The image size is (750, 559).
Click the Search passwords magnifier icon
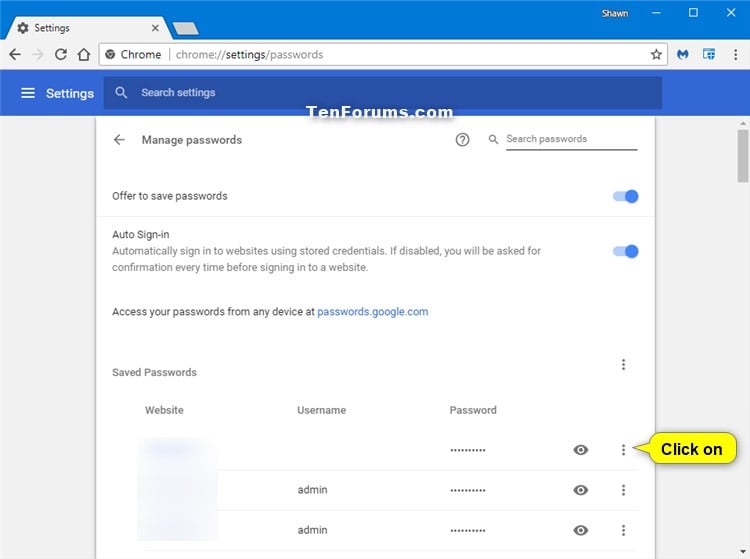pos(493,139)
